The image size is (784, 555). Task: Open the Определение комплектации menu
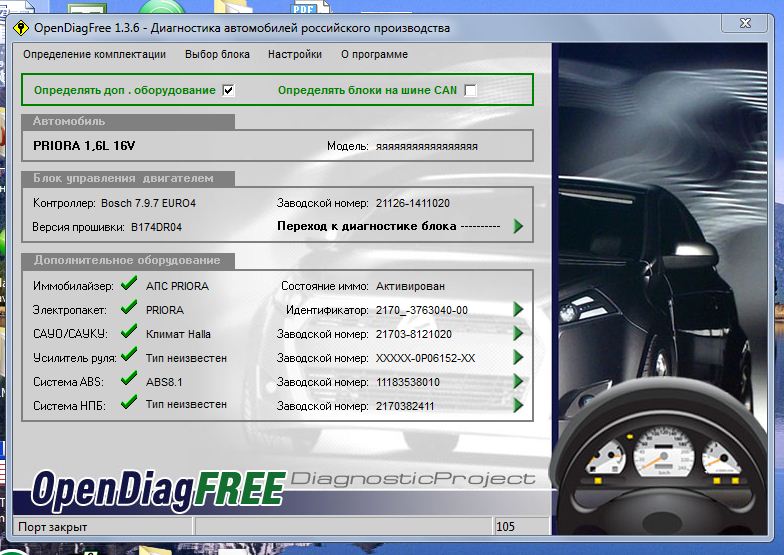point(94,54)
